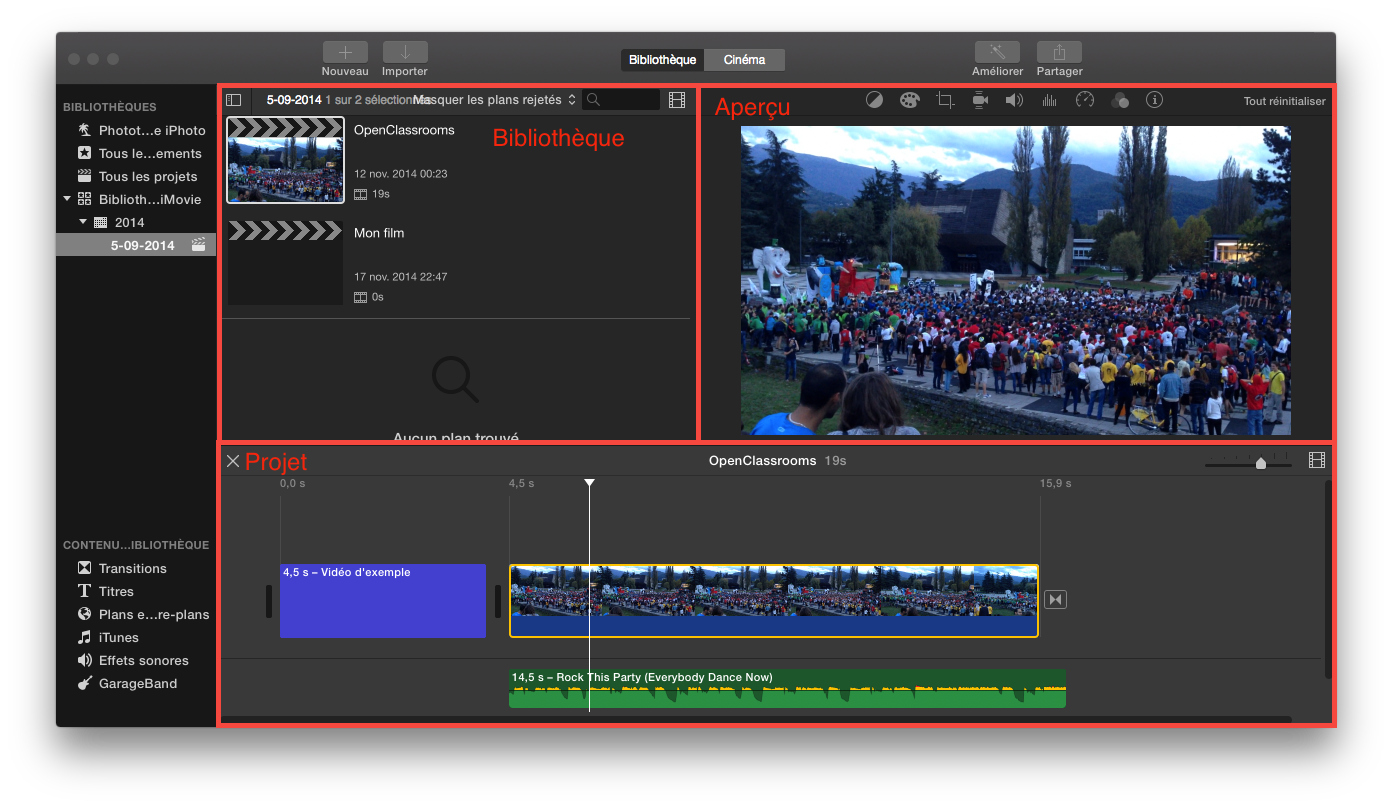Enable the clip transition toggle near the yellow clip
1392x807 pixels.
[x=1055, y=599]
